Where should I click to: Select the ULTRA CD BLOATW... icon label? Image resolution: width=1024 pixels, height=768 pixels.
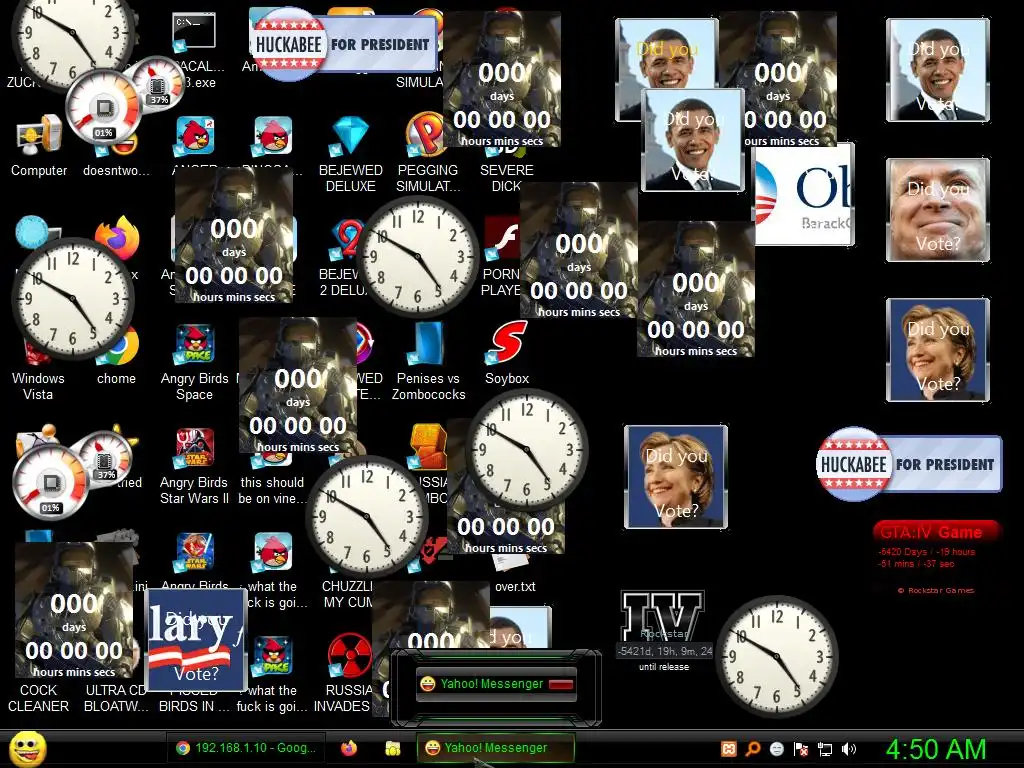coord(116,698)
